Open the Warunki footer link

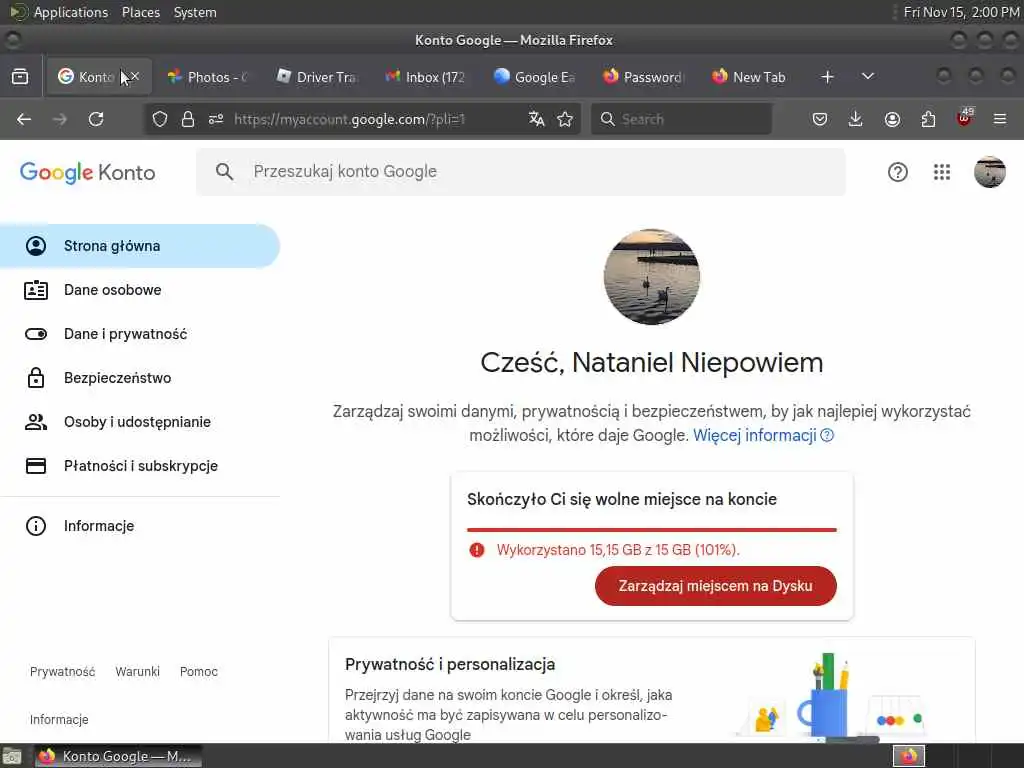tap(137, 671)
